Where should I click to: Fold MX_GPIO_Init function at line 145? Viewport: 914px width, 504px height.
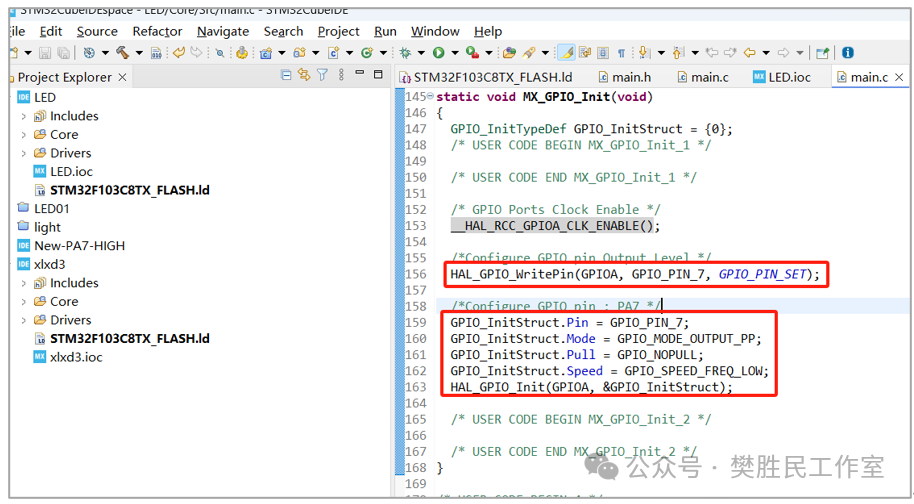(430, 96)
